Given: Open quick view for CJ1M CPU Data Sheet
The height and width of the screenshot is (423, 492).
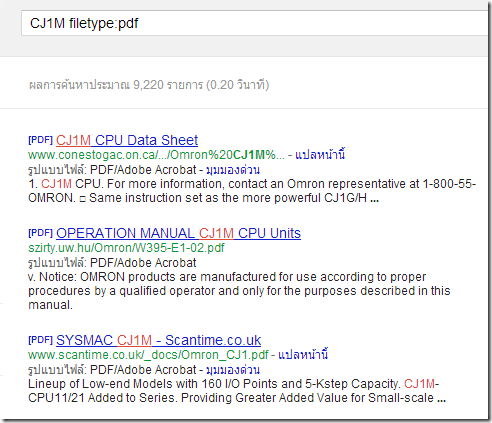Looking at the screenshot, I should coord(233,170).
